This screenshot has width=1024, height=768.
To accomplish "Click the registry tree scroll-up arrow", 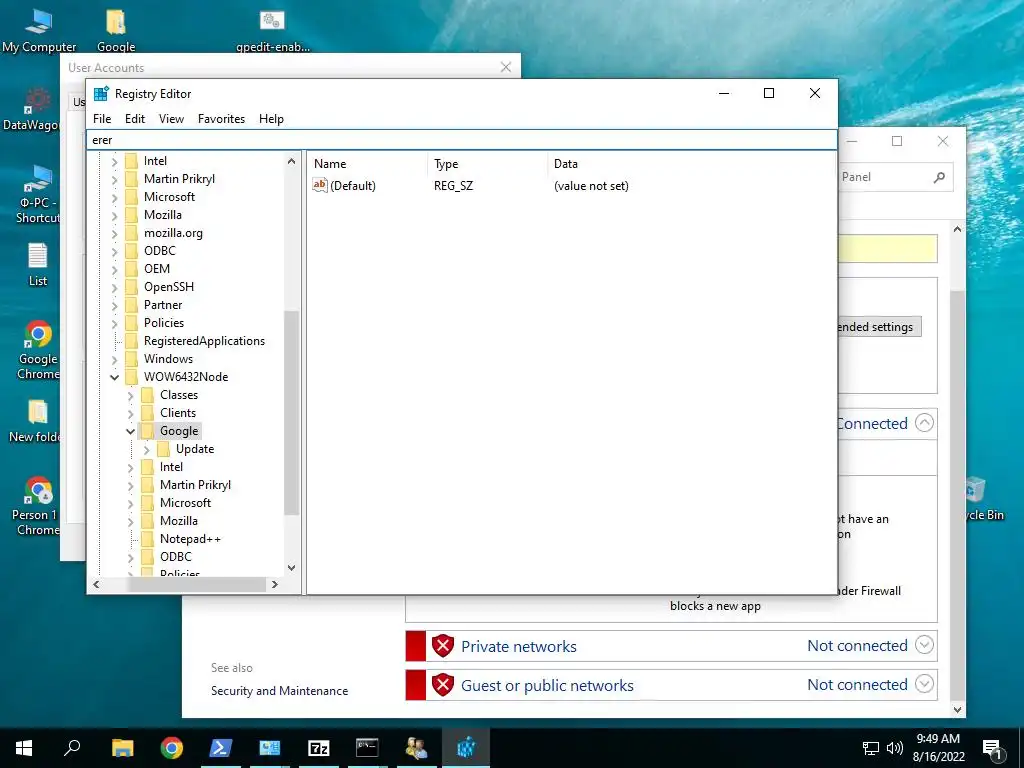I will coord(291,161).
